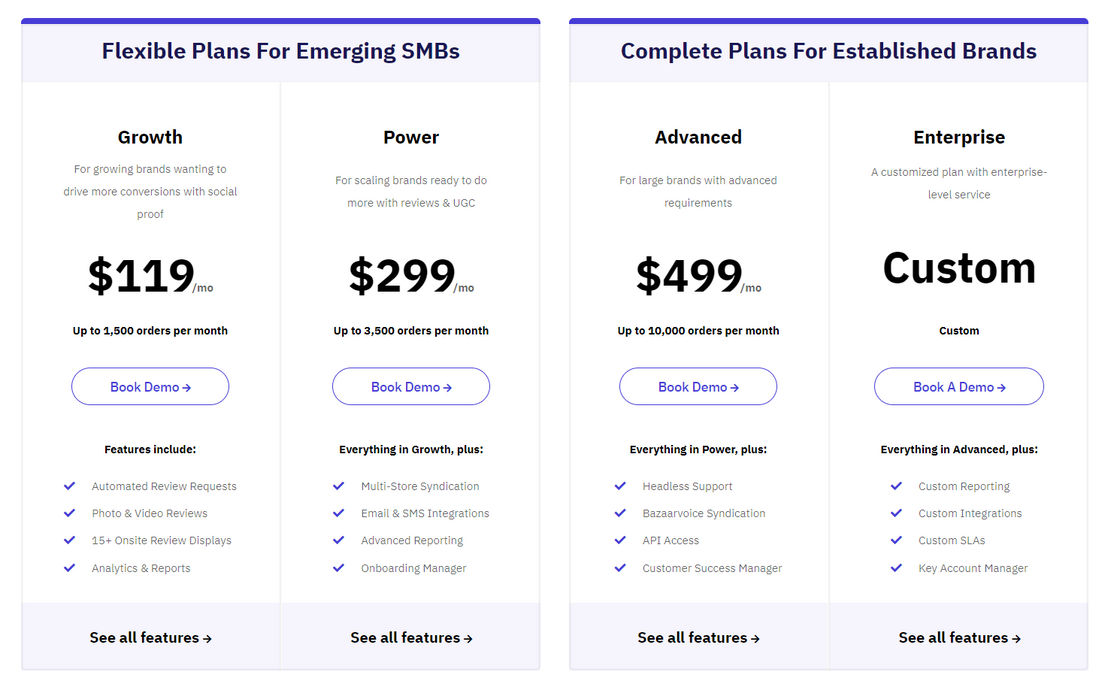Click Bazaarvoice Syndication feature text

click(x=704, y=514)
